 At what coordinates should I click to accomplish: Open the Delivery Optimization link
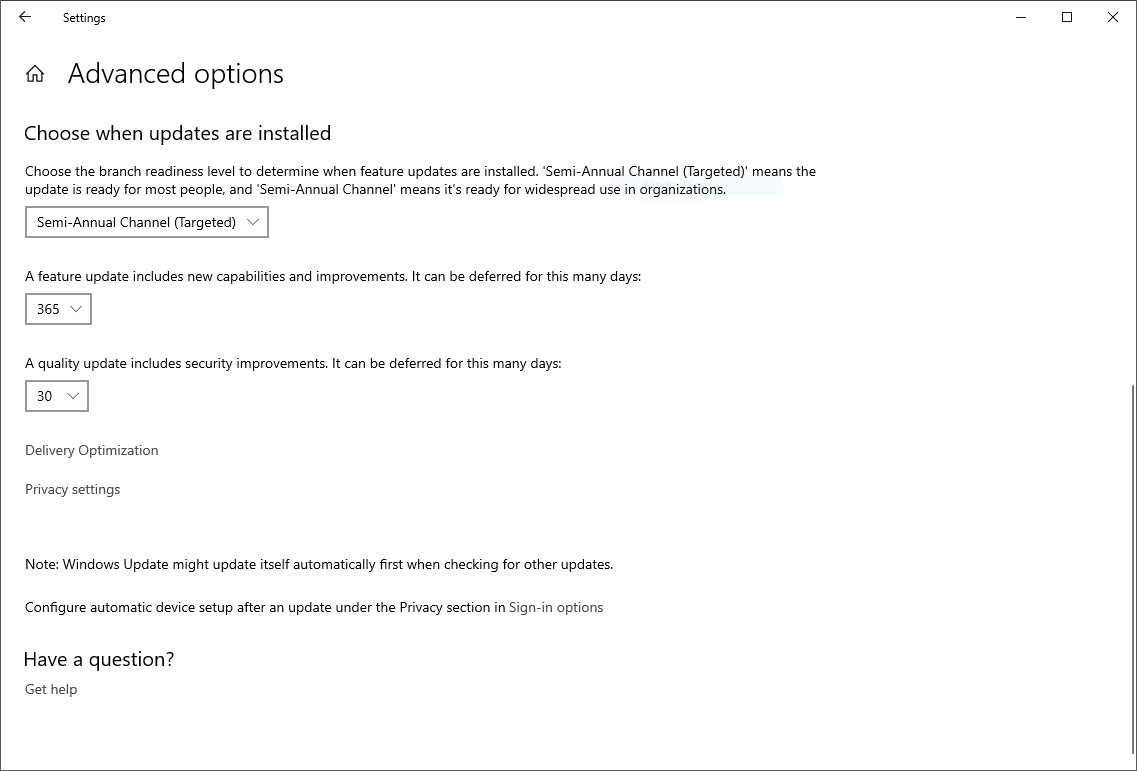coord(92,450)
